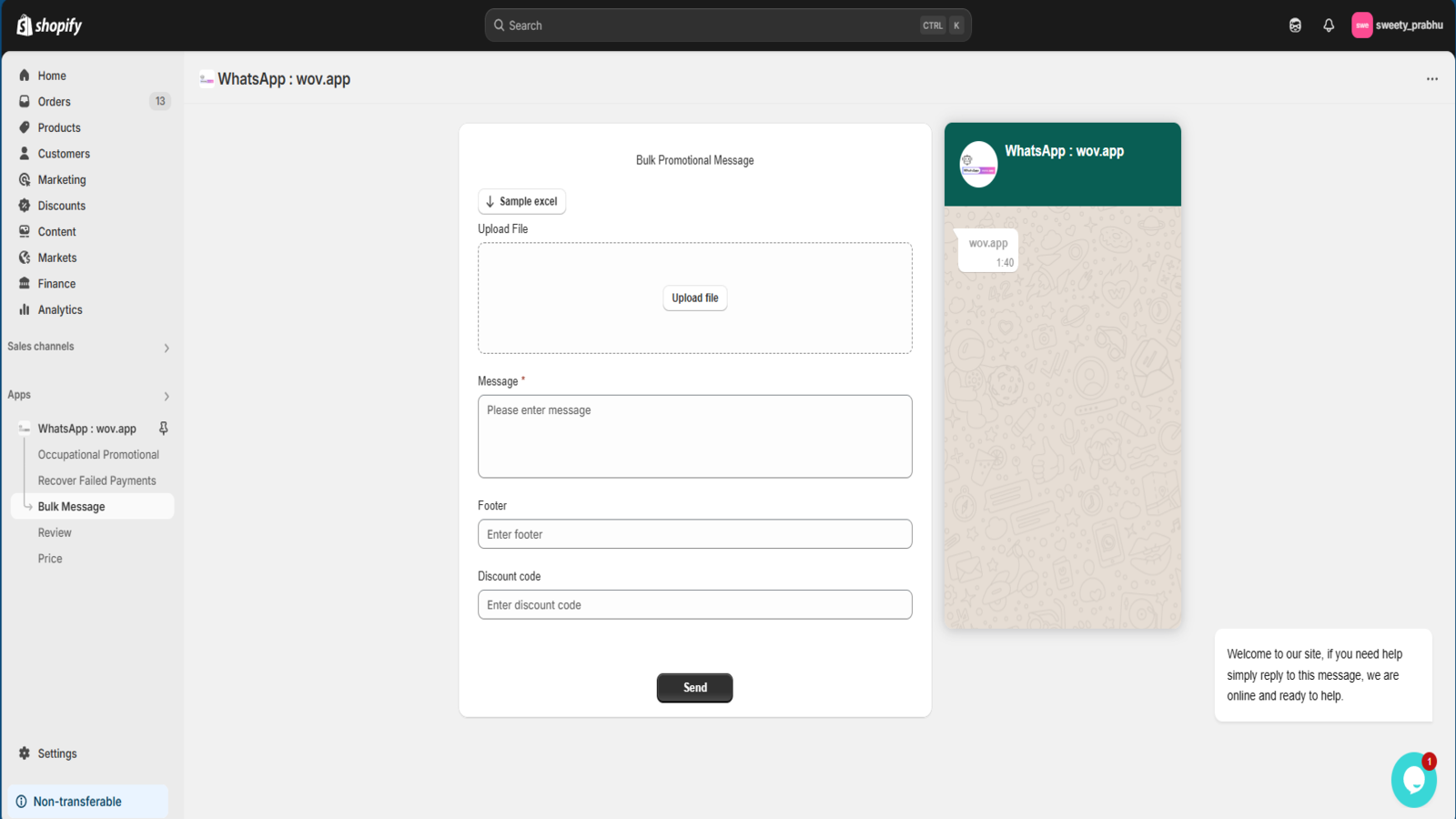Click the Search field in the top bar
The height and width of the screenshot is (819, 1456).
click(x=727, y=25)
